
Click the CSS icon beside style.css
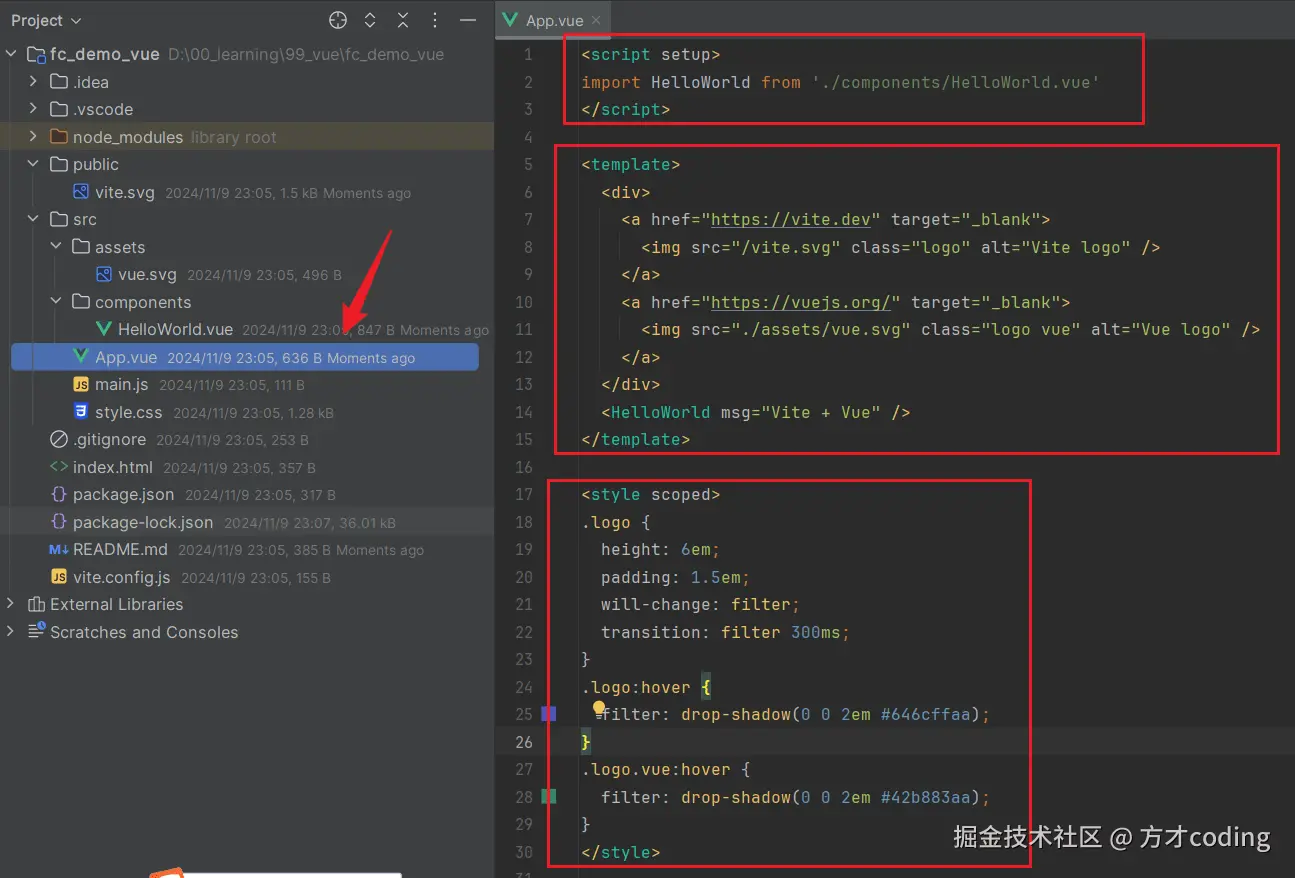(81, 412)
